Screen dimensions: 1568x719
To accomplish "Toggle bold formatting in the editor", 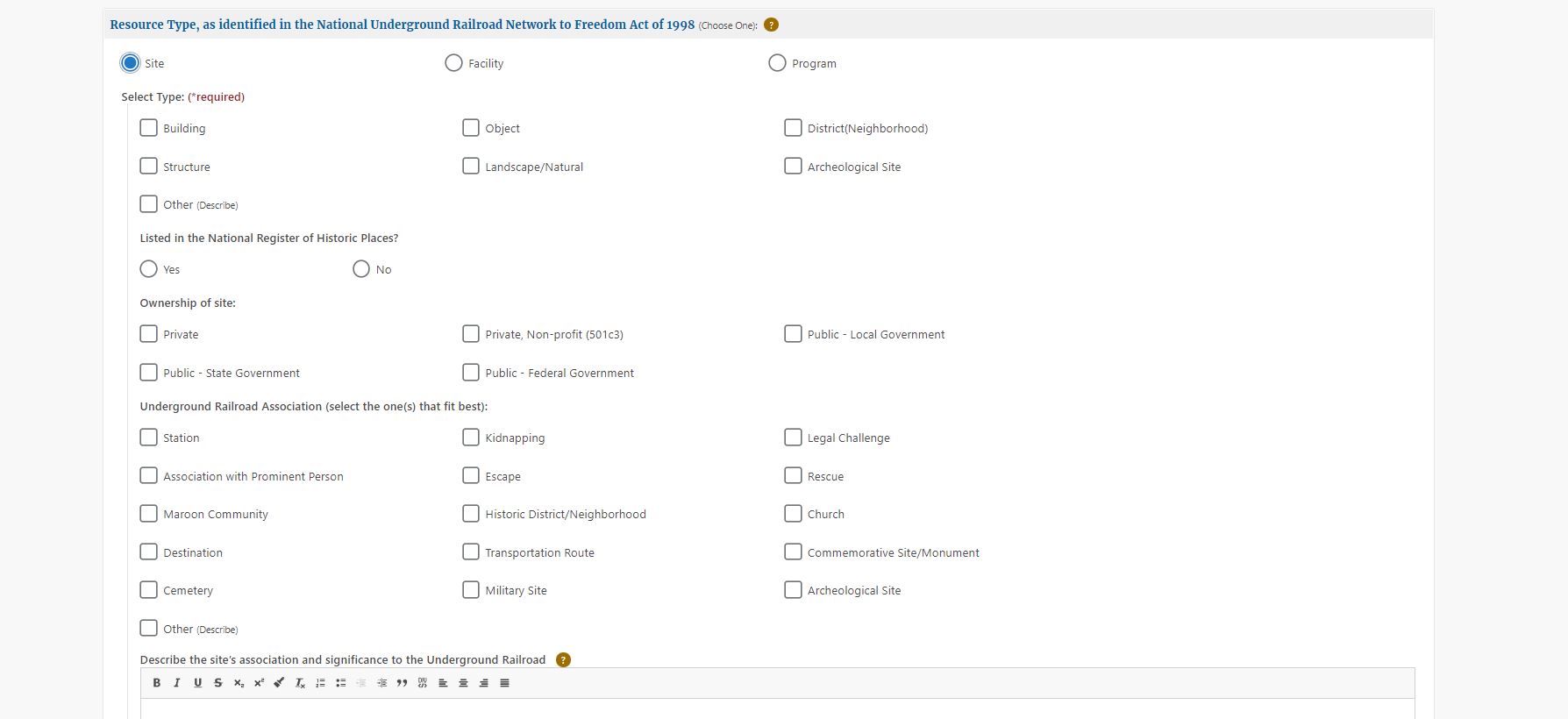I will [x=157, y=683].
